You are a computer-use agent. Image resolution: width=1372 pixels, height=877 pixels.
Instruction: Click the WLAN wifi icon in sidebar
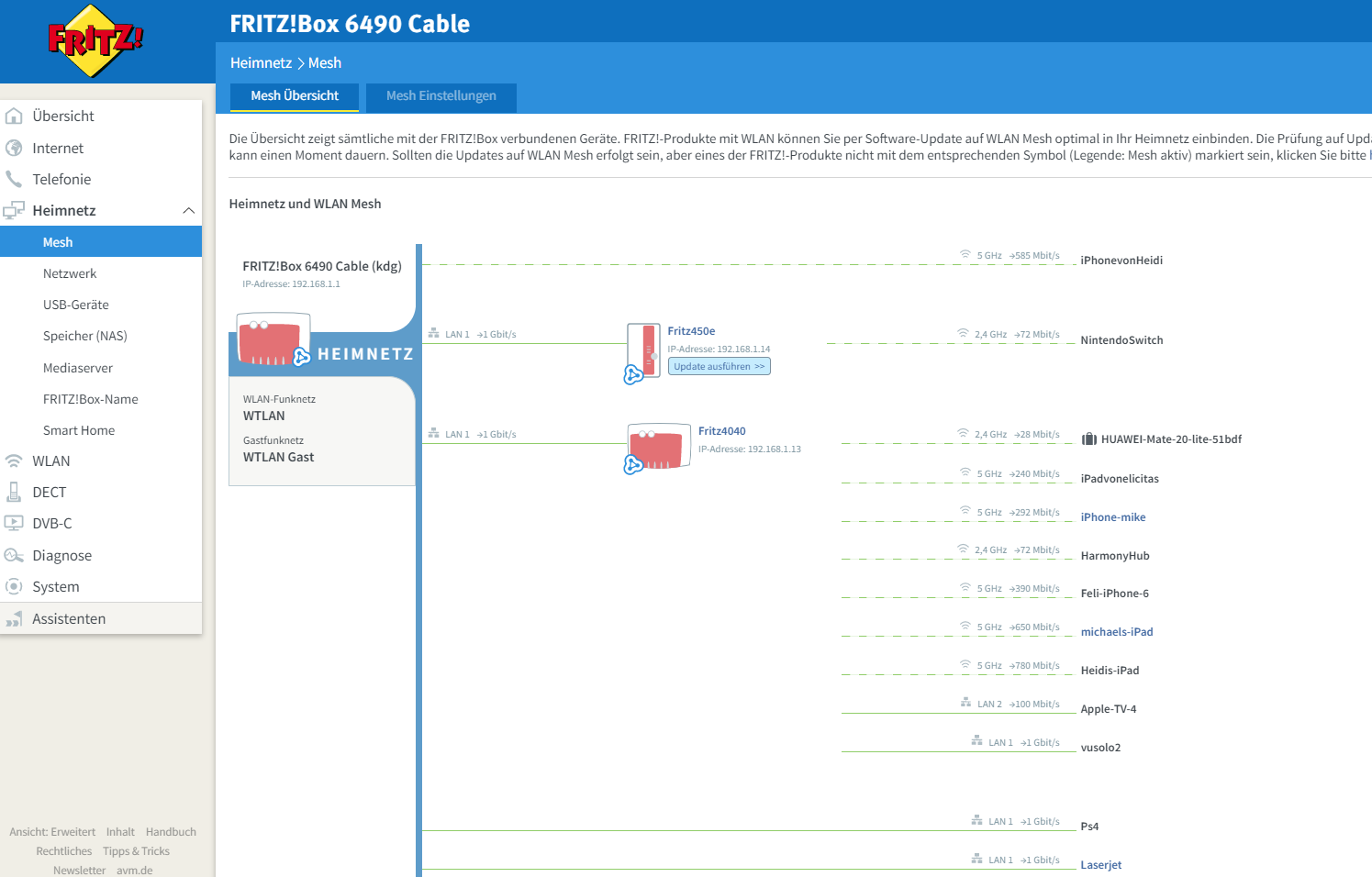click(14, 461)
